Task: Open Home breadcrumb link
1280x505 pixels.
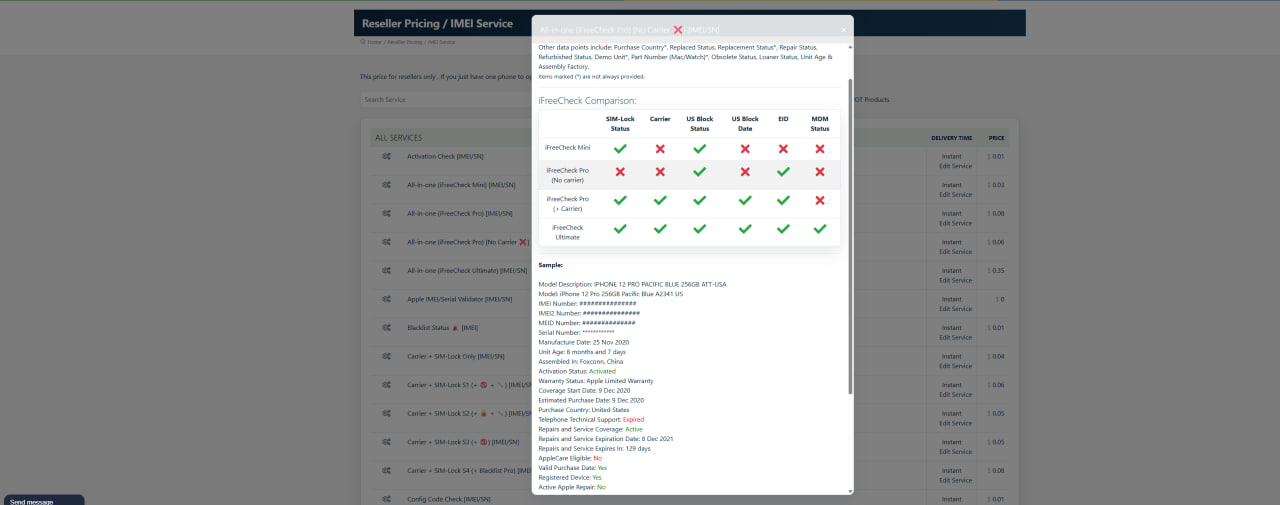Action: coord(375,42)
